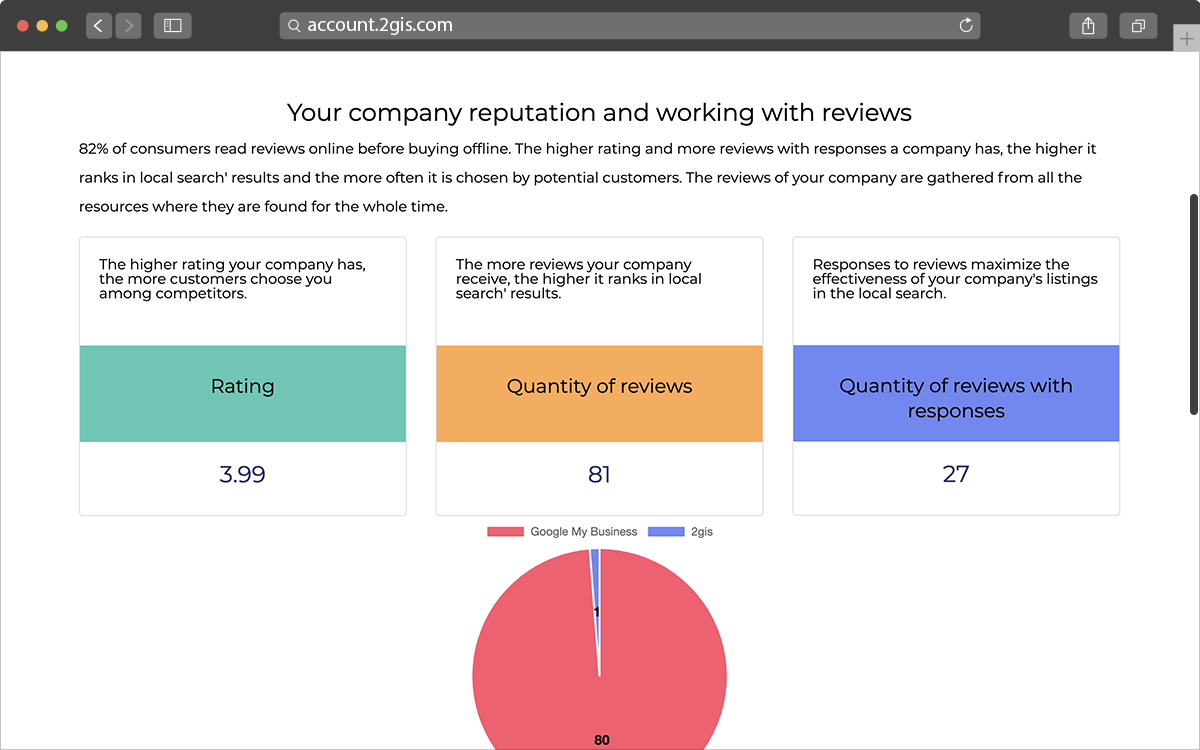
Task: Focus the account.2gis.com address field
Action: [x=630, y=26]
